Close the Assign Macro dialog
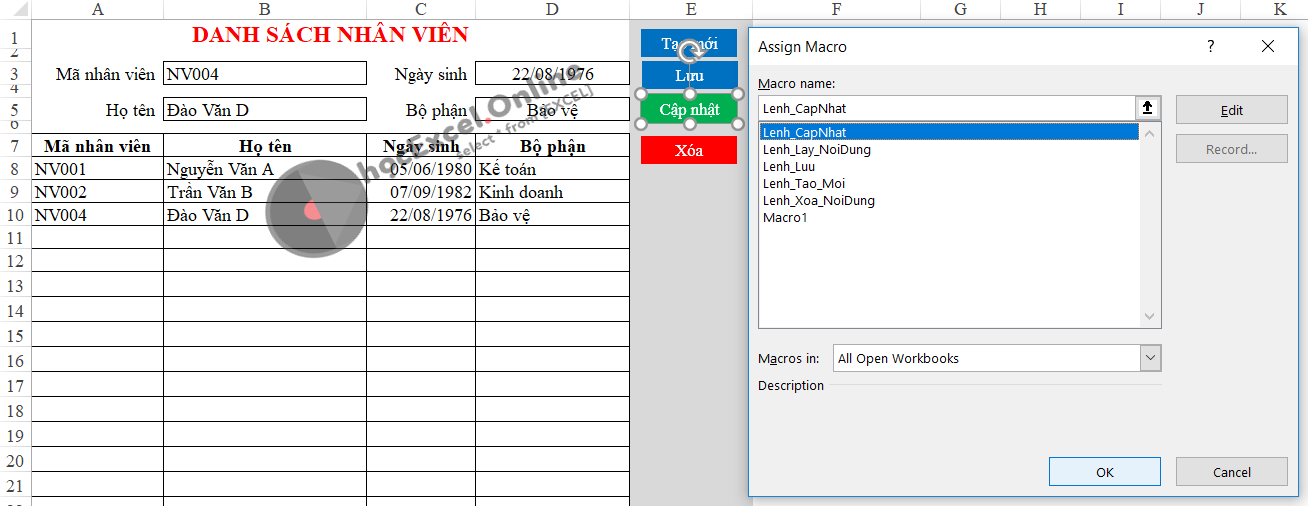This screenshot has height=506, width=1308. click(x=1268, y=46)
